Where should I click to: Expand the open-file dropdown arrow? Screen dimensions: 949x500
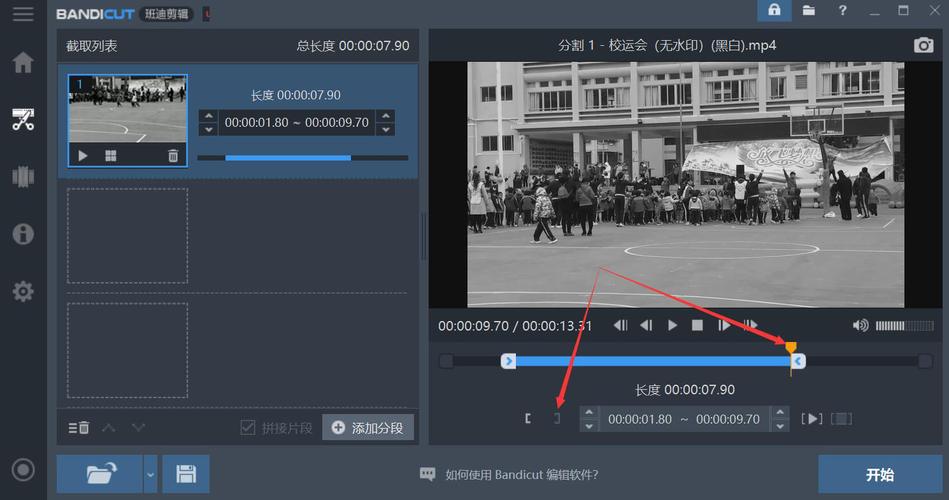151,474
